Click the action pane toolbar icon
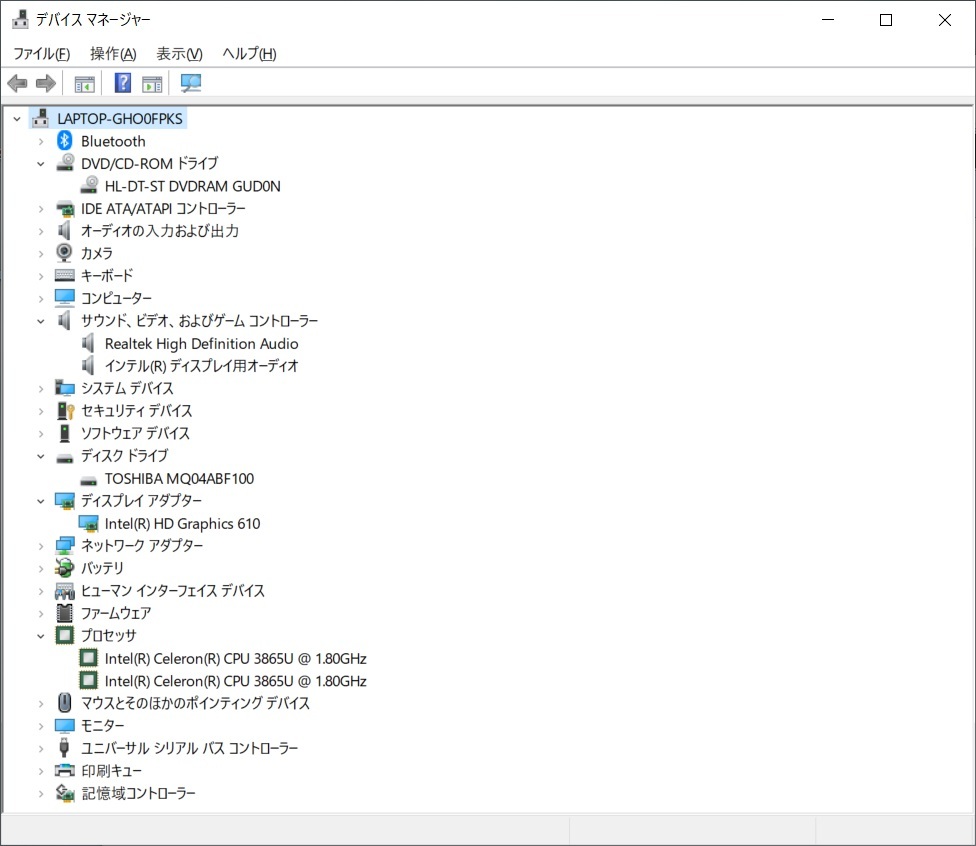The image size is (976, 846). pos(152,83)
